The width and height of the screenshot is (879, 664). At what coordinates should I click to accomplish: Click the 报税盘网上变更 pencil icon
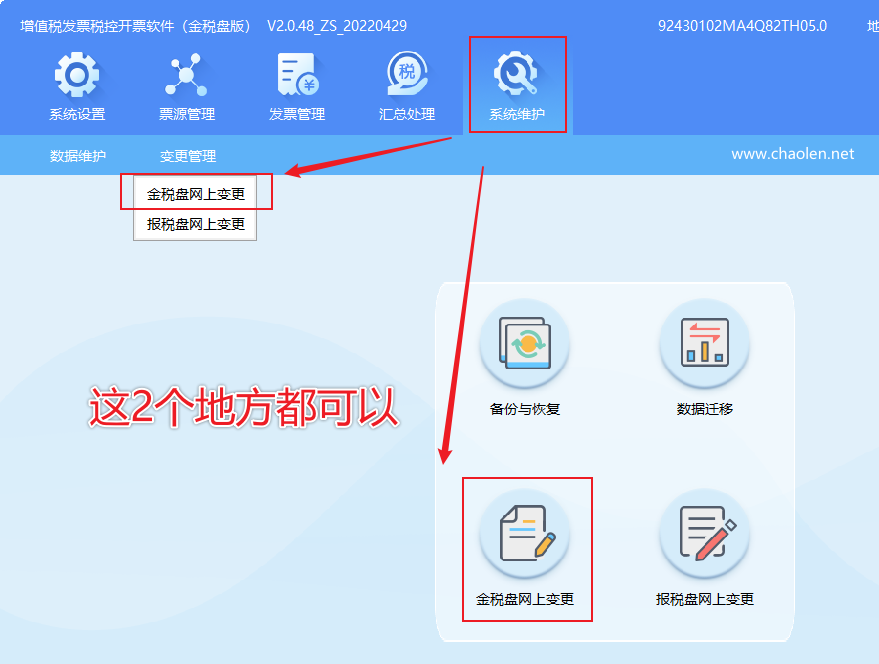(x=705, y=533)
